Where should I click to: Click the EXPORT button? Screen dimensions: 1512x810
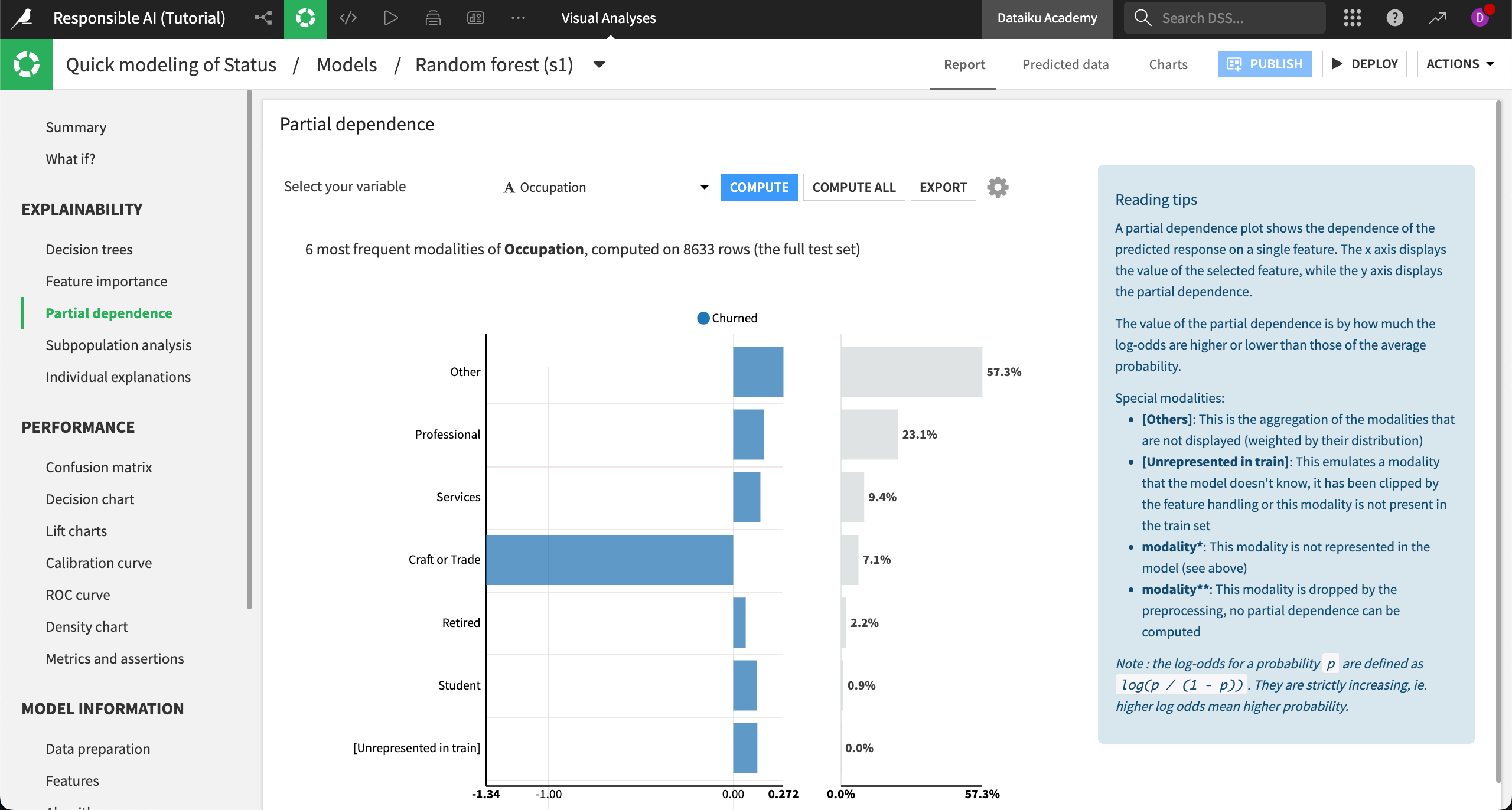[942, 187]
